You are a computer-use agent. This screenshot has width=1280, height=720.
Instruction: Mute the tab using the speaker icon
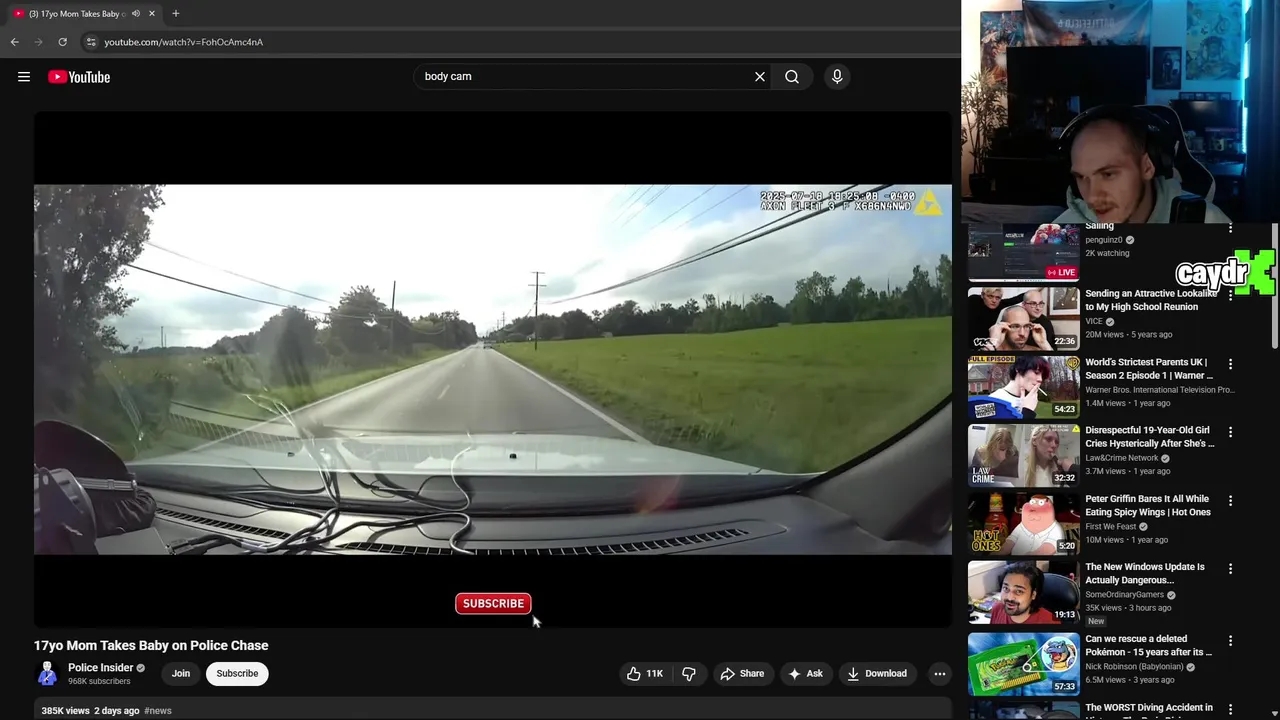tap(136, 13)
